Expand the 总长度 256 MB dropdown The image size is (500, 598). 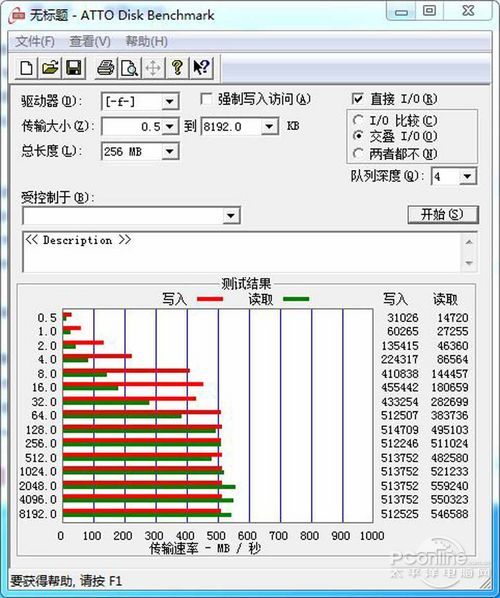pyautogui.click(x=169, y=152)
